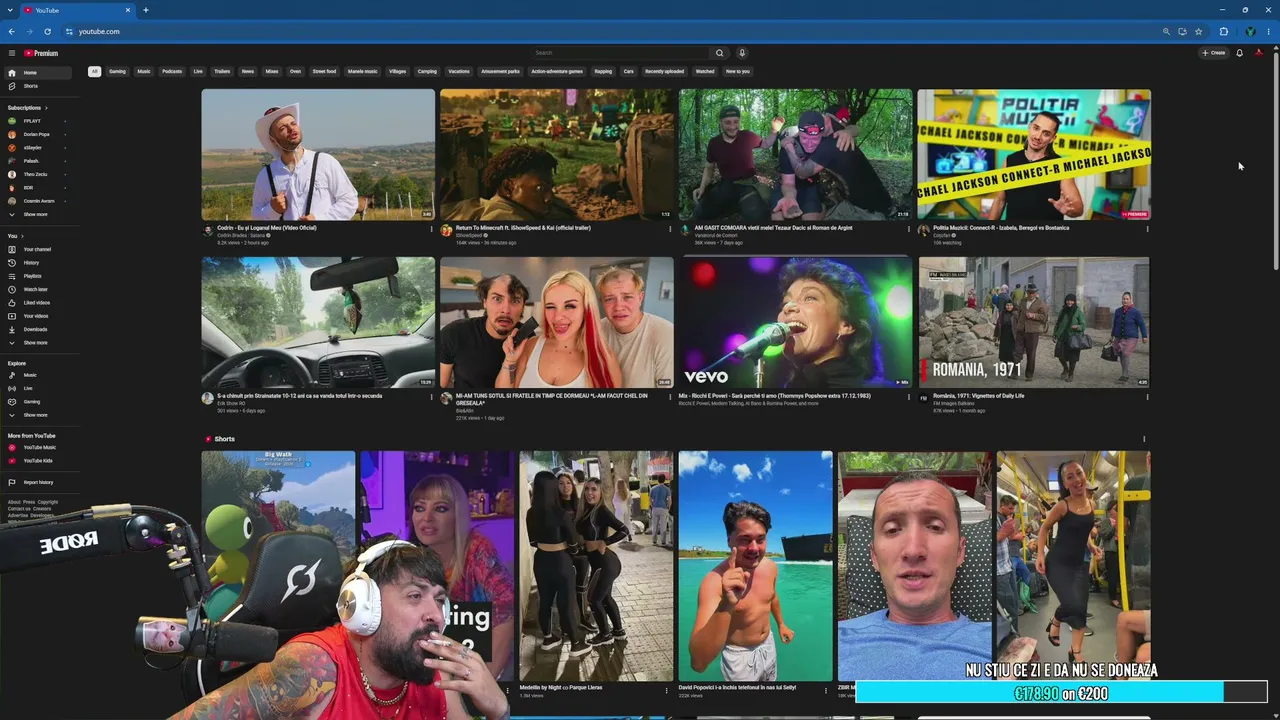Open the Dorian Popa subscription channel

38,134
